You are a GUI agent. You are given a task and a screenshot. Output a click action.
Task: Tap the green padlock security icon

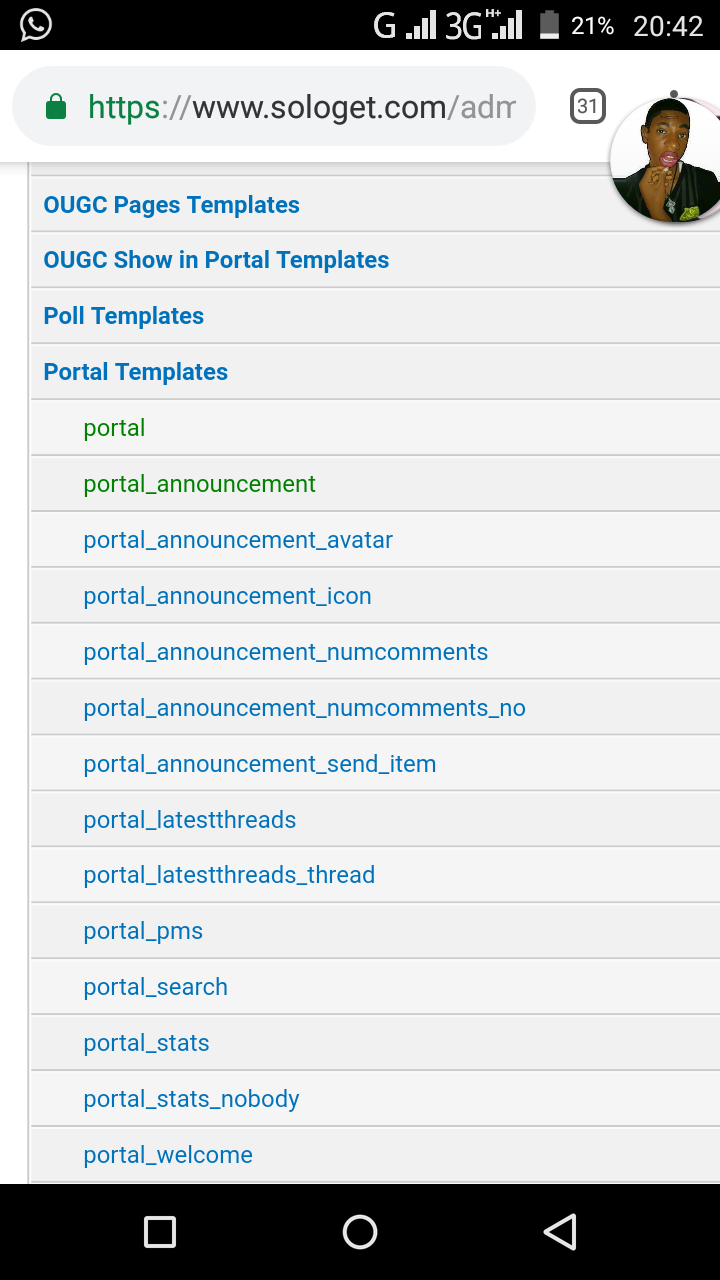tap(56, 107)
